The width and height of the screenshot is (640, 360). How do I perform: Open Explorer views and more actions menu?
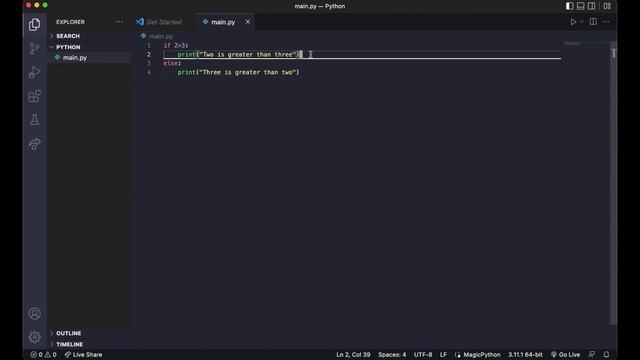(119, 22)
